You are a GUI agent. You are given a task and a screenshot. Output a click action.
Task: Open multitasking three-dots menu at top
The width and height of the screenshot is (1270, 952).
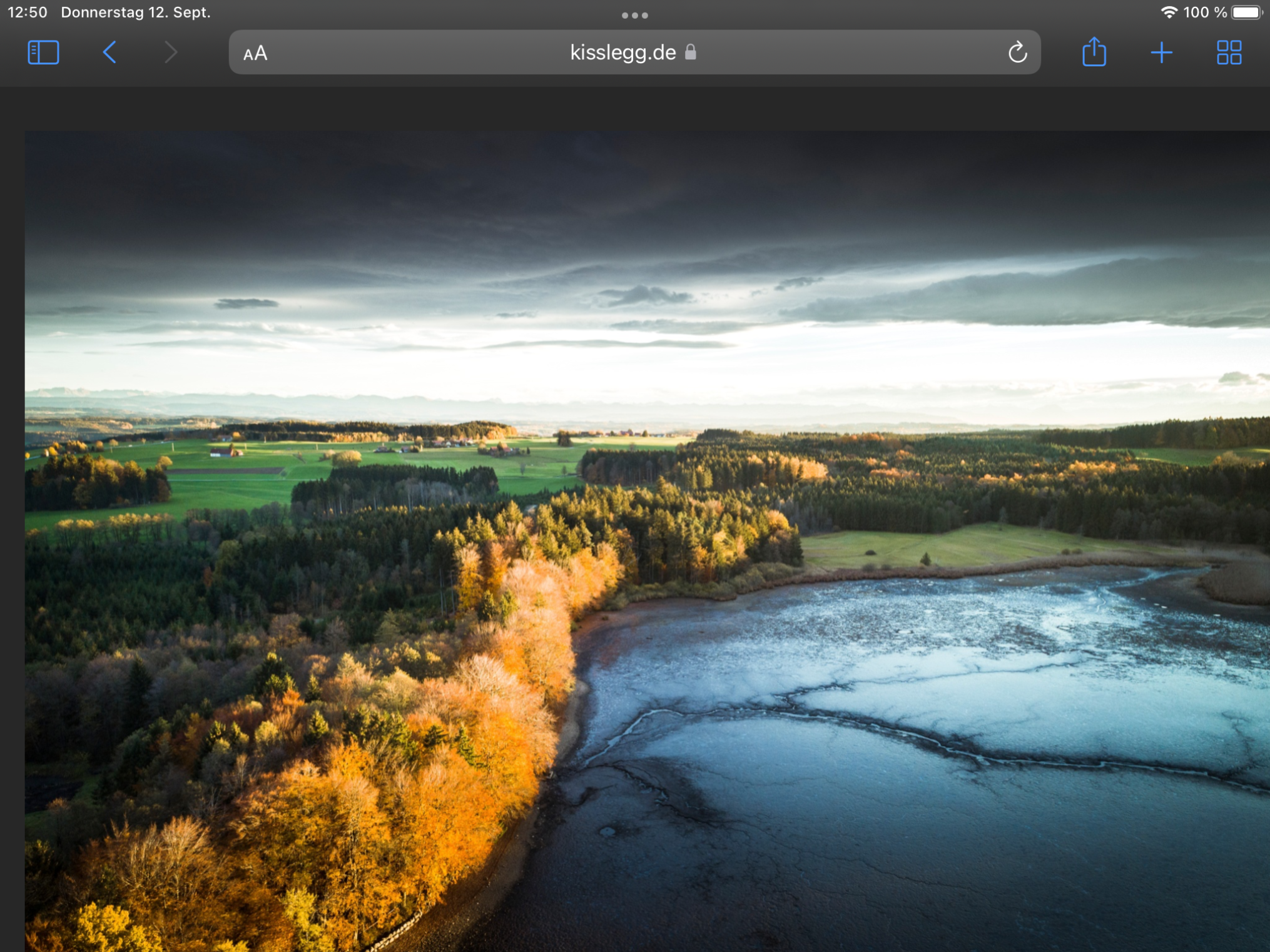pyautogui.click(x=634, y=15)
